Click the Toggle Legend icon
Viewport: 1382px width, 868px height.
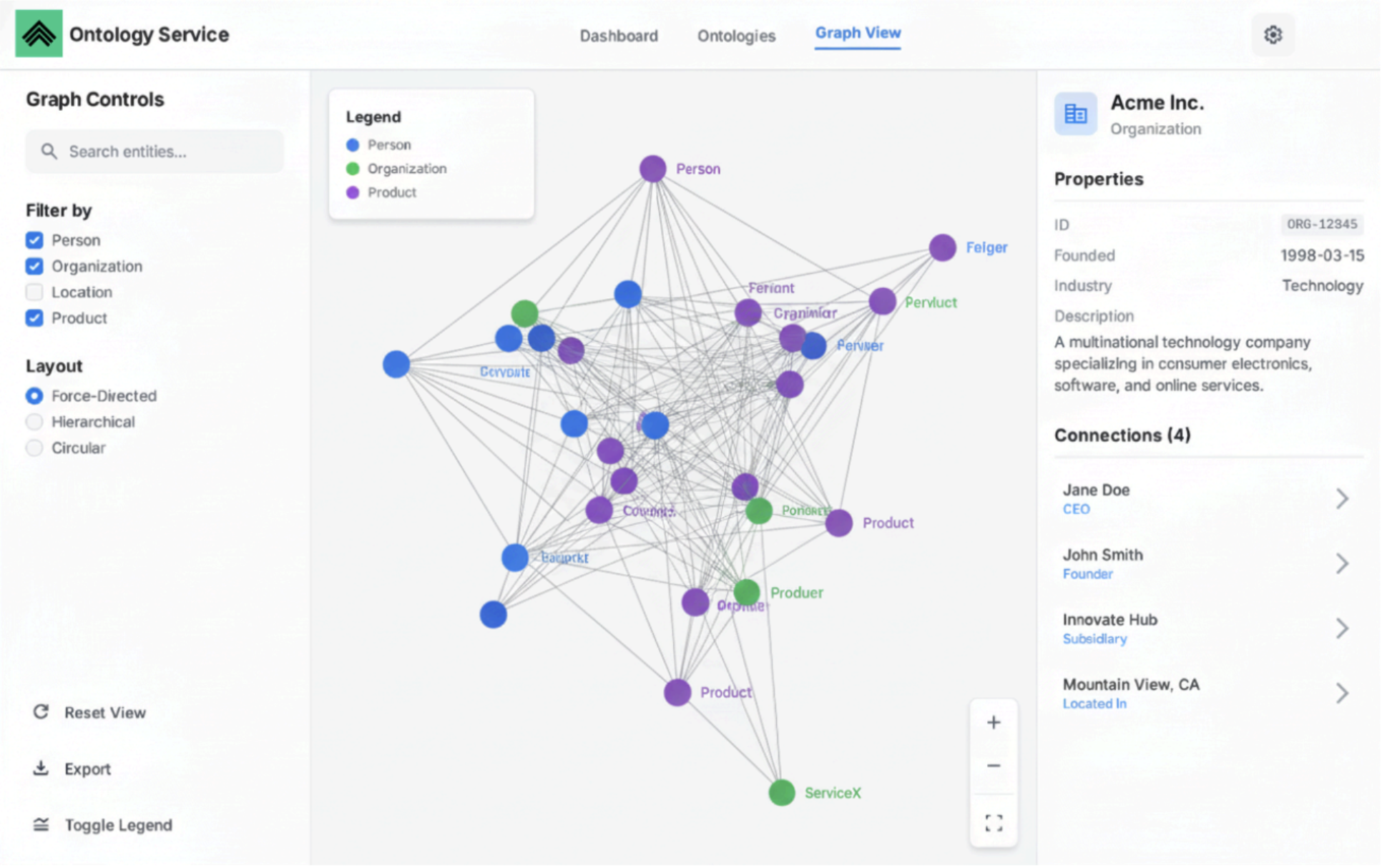(x=41, y=824)
